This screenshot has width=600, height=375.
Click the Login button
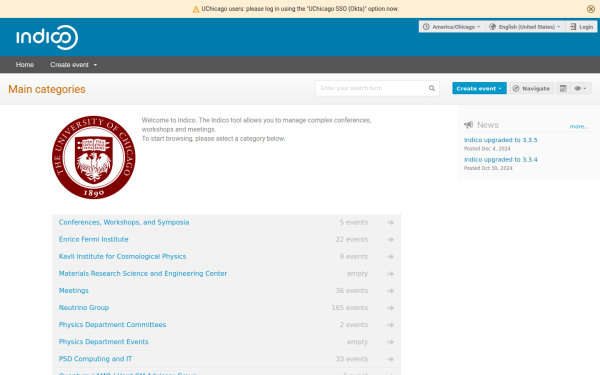coord(581,27)
